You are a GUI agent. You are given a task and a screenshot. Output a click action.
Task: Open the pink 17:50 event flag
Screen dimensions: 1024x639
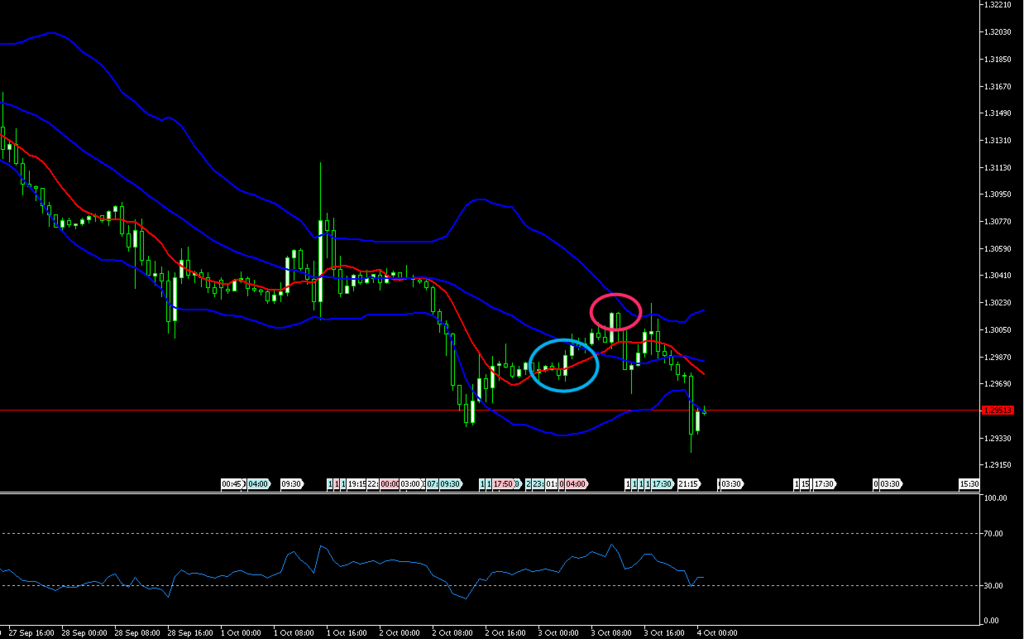point(504,484)
